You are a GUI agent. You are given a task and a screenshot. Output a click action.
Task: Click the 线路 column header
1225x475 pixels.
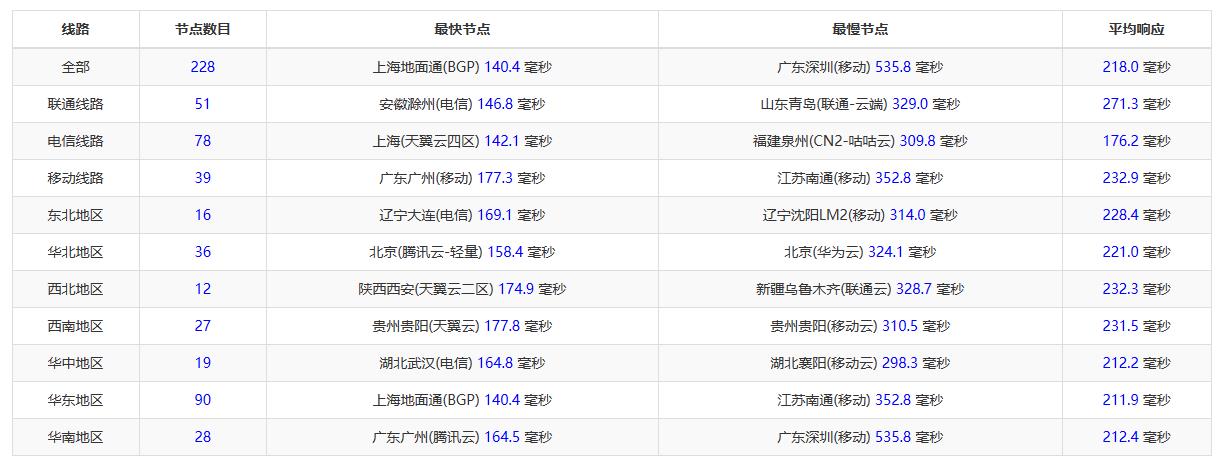point(75,29)
